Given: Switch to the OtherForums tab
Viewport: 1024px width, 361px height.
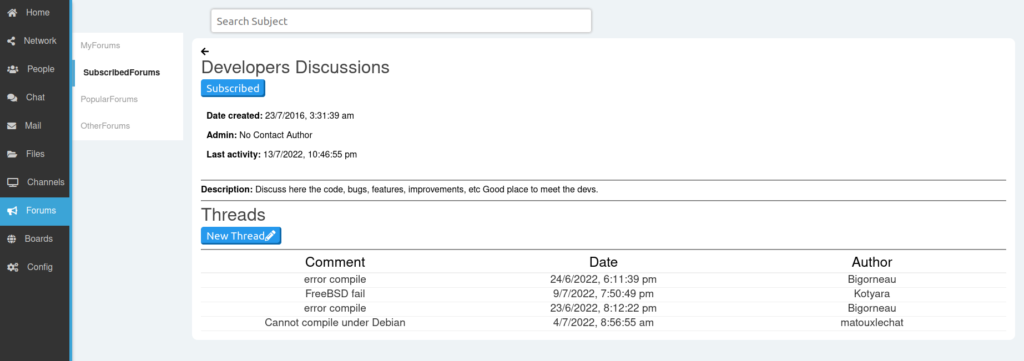Looking at the screenshot, I should click(x=105, y=125).
